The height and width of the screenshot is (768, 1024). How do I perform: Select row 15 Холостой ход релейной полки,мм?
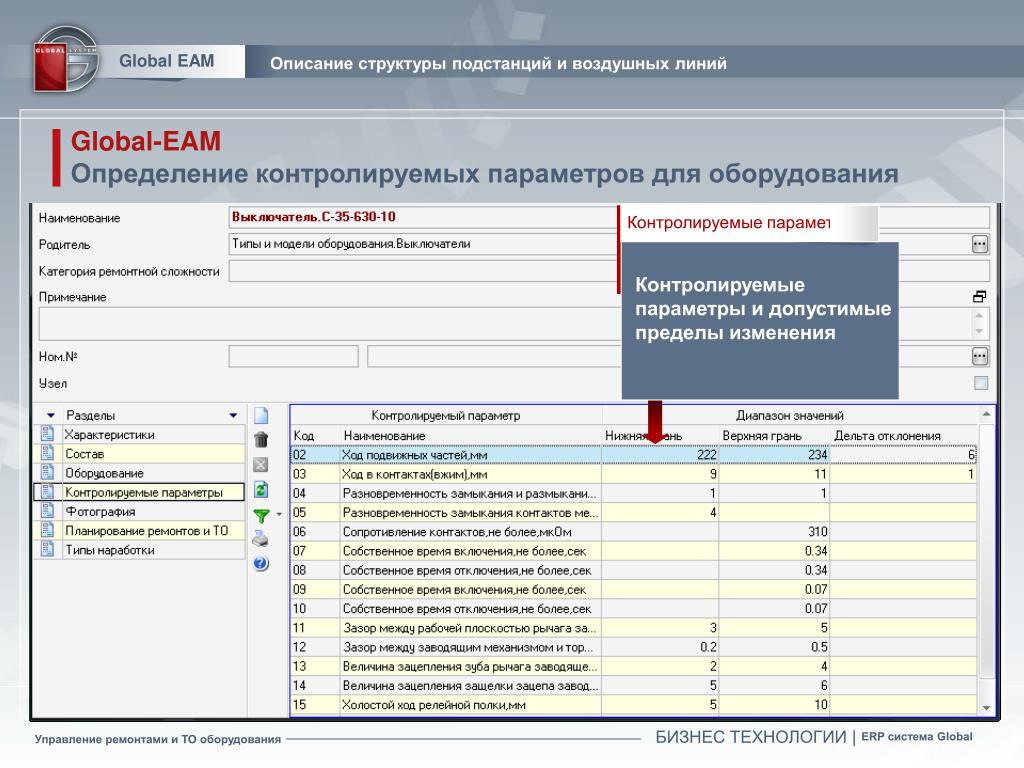pos(633,705)
